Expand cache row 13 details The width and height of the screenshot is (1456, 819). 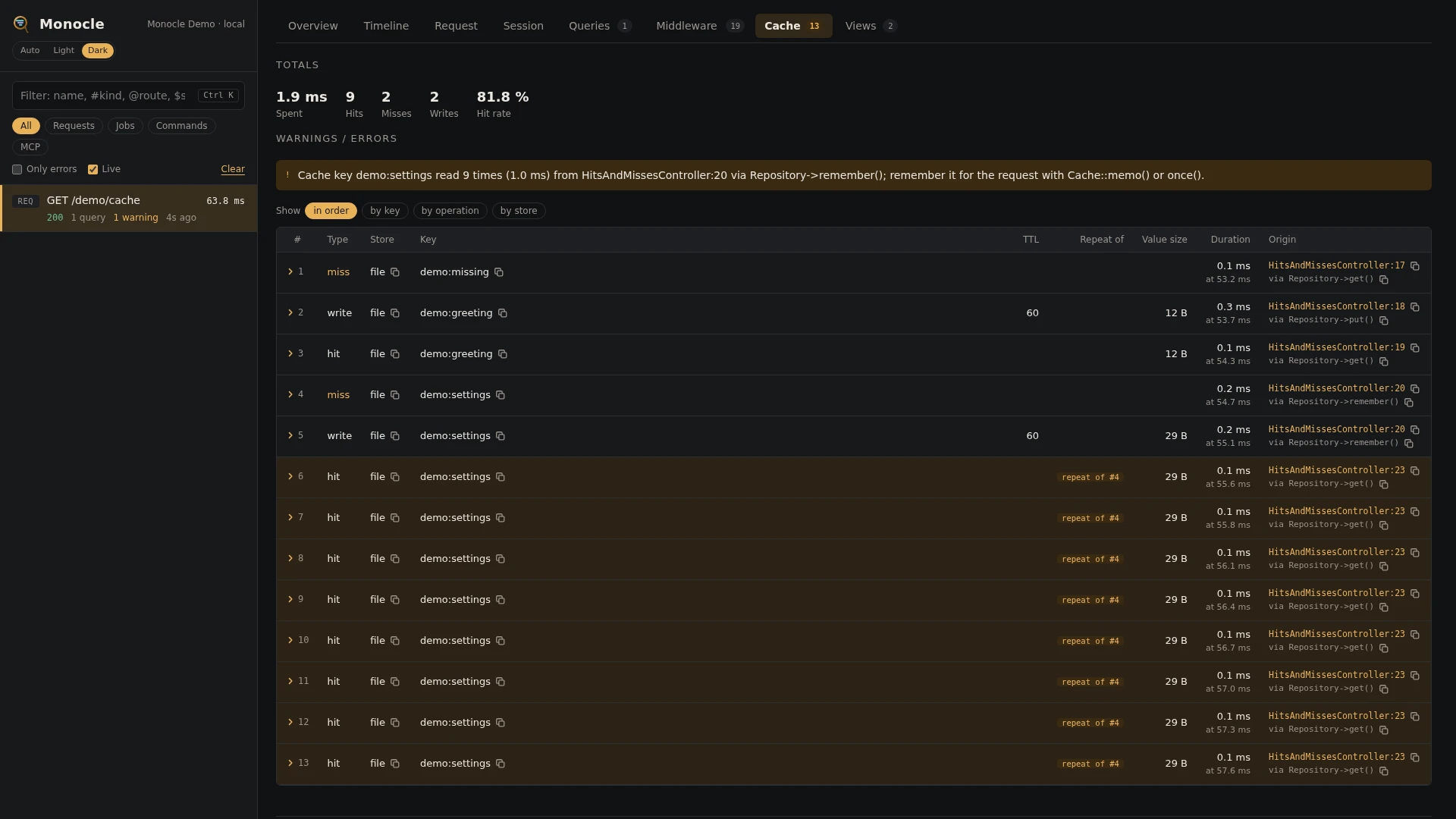point(290,763)
